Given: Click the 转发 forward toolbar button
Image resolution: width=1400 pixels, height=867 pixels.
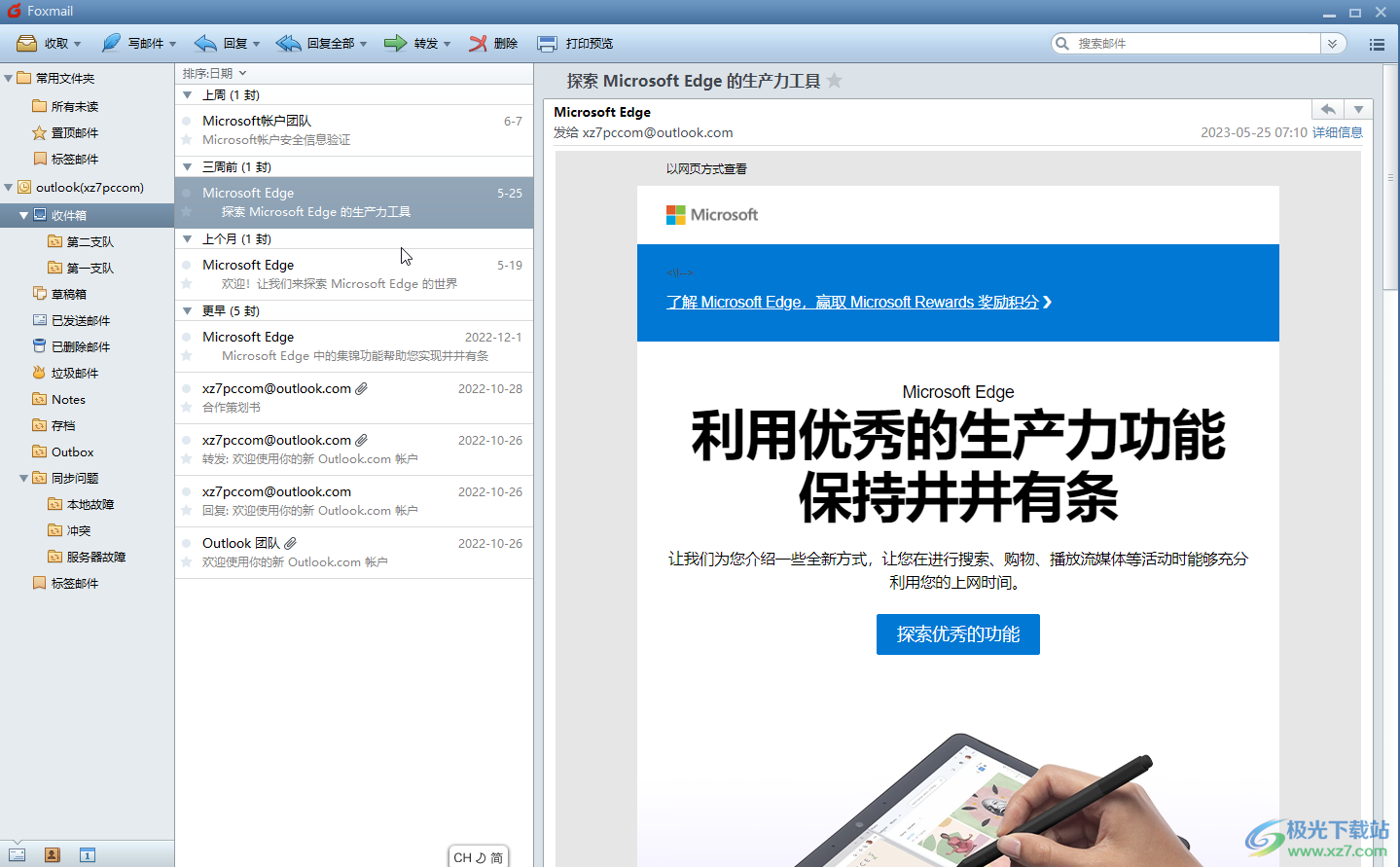Looking at the screenshot, I should tap(411, 44).
